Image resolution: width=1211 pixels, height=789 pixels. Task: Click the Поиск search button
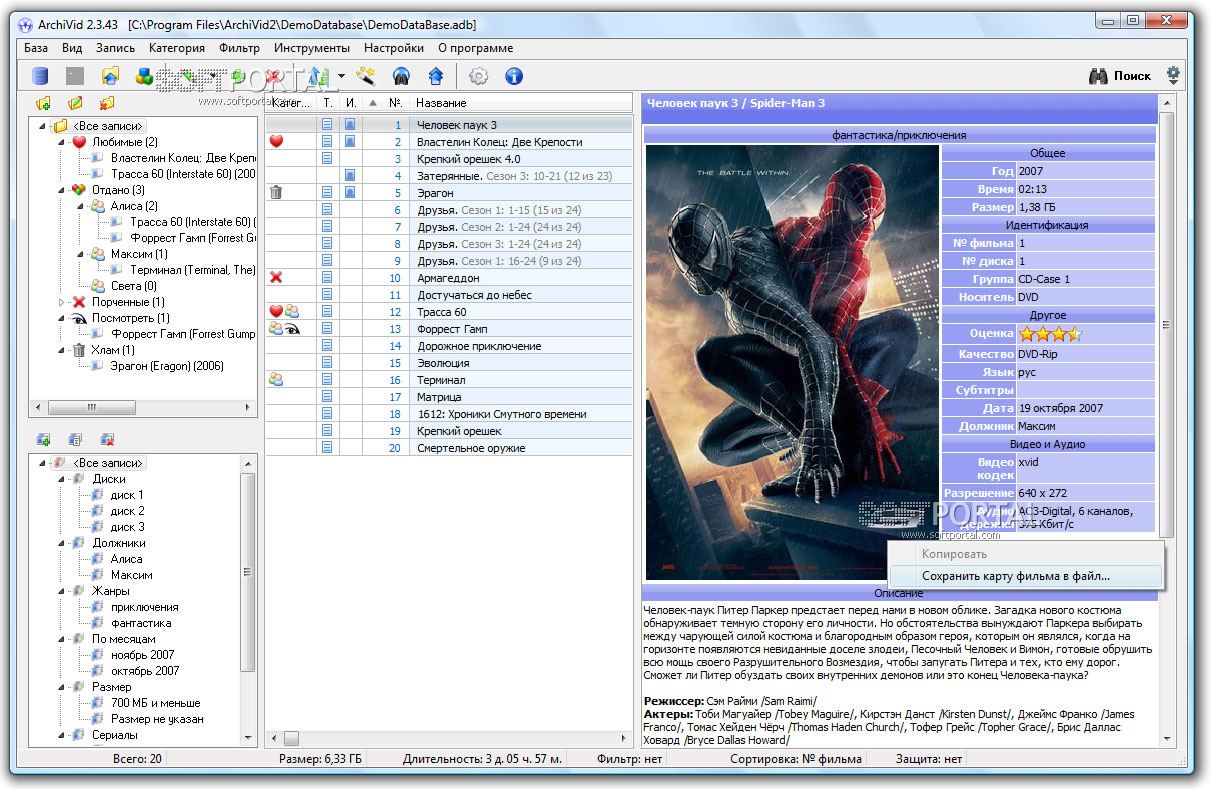(x=1120, y=76)
